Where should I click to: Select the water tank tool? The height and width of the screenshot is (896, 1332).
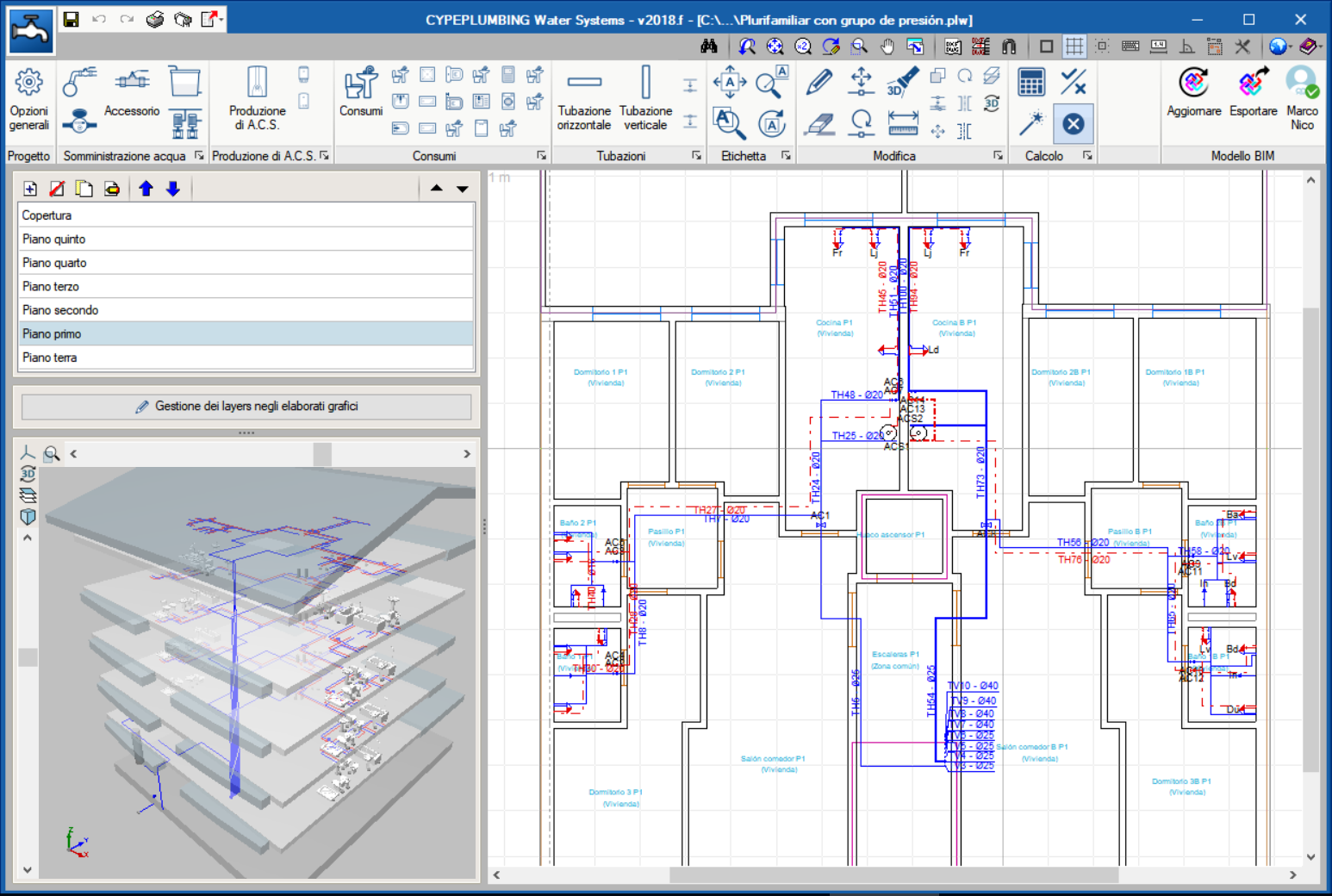[184, 82]
